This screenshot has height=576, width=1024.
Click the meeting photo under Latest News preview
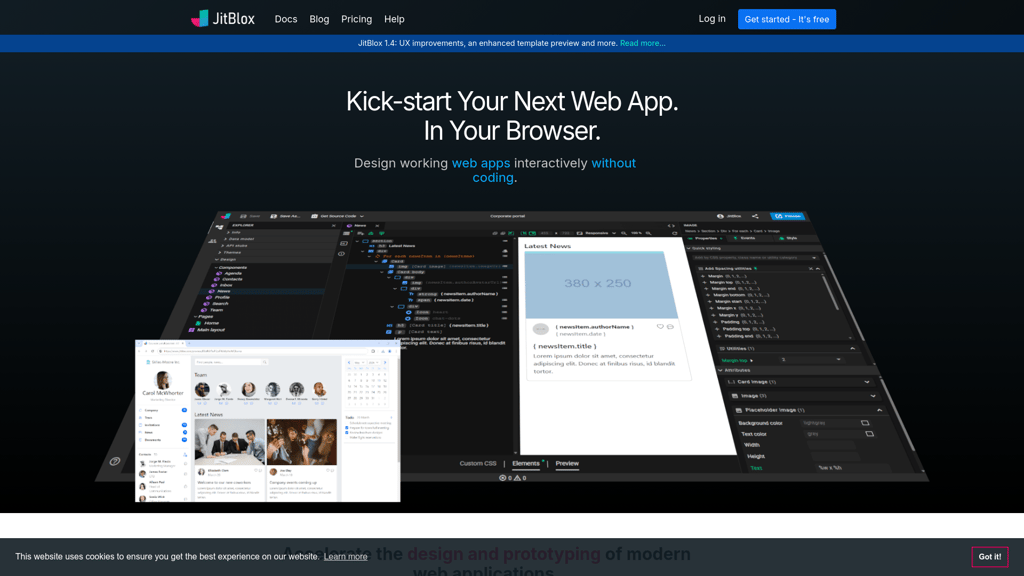pos(229,442)
